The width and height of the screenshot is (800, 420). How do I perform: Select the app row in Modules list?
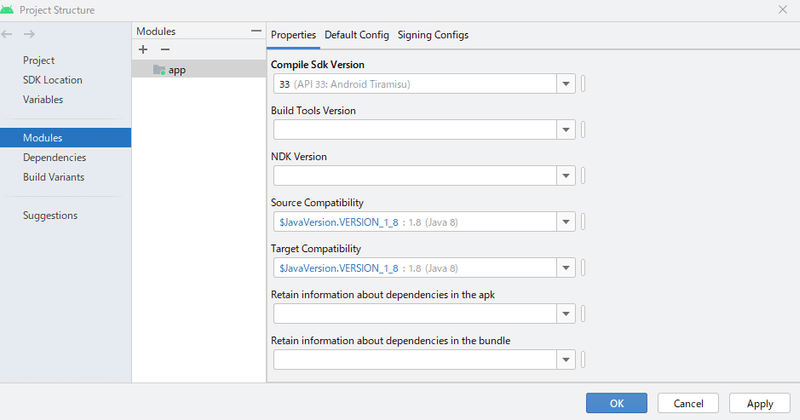[x=199, y=69]
